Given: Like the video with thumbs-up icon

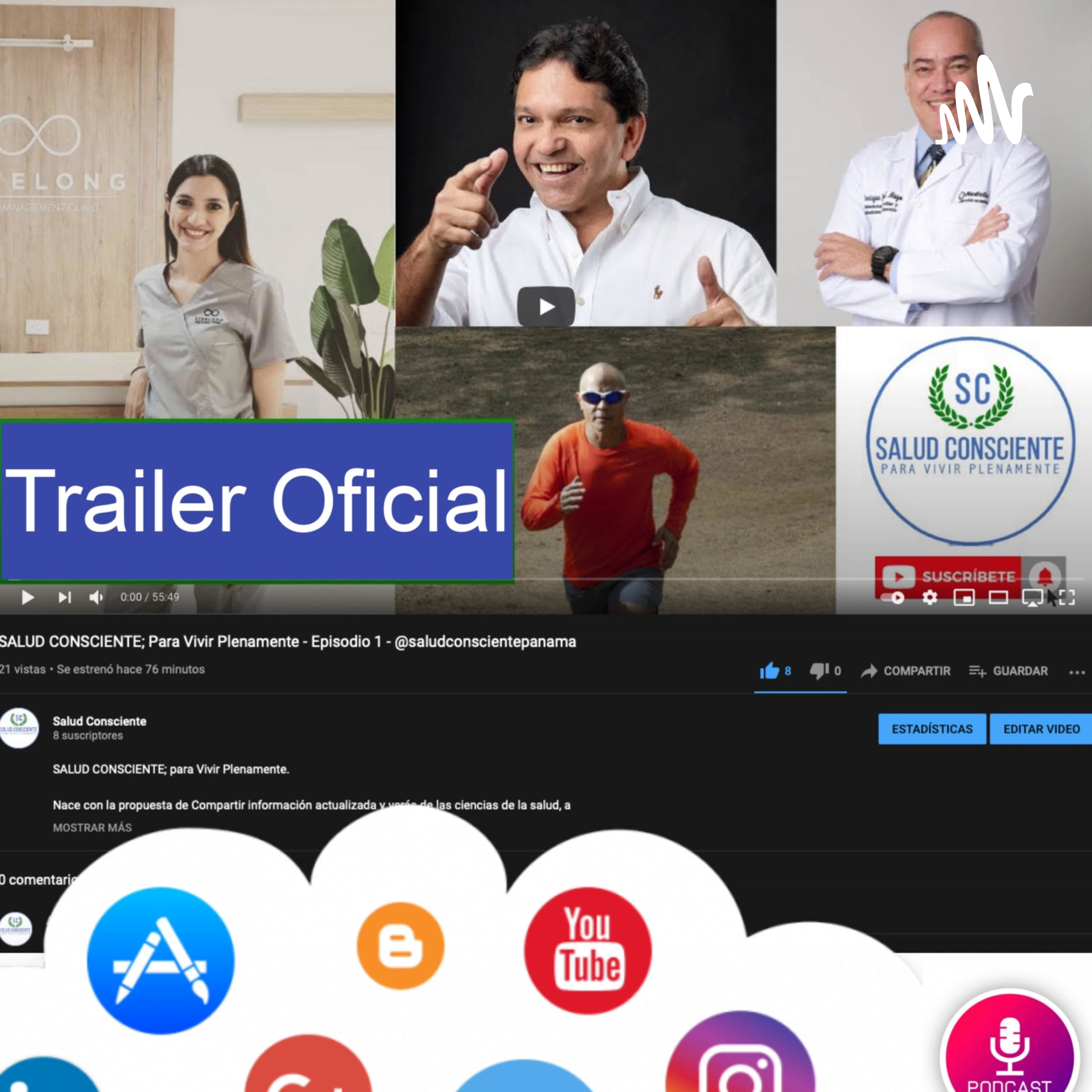Looking at the screenshot, I should point(769,671).
